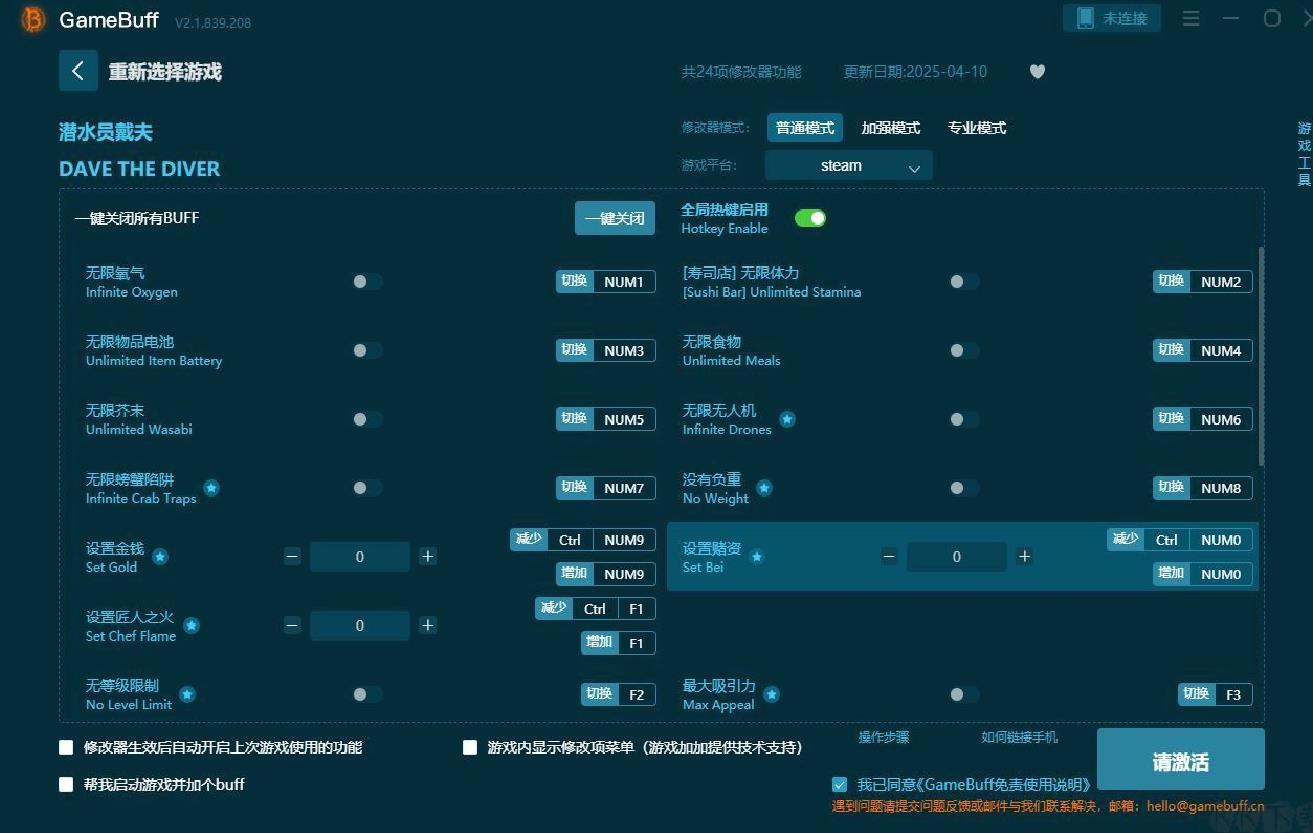Open the 操作步骤 link
Viewport: 1313px width, 833px height.
click(884, 738)
